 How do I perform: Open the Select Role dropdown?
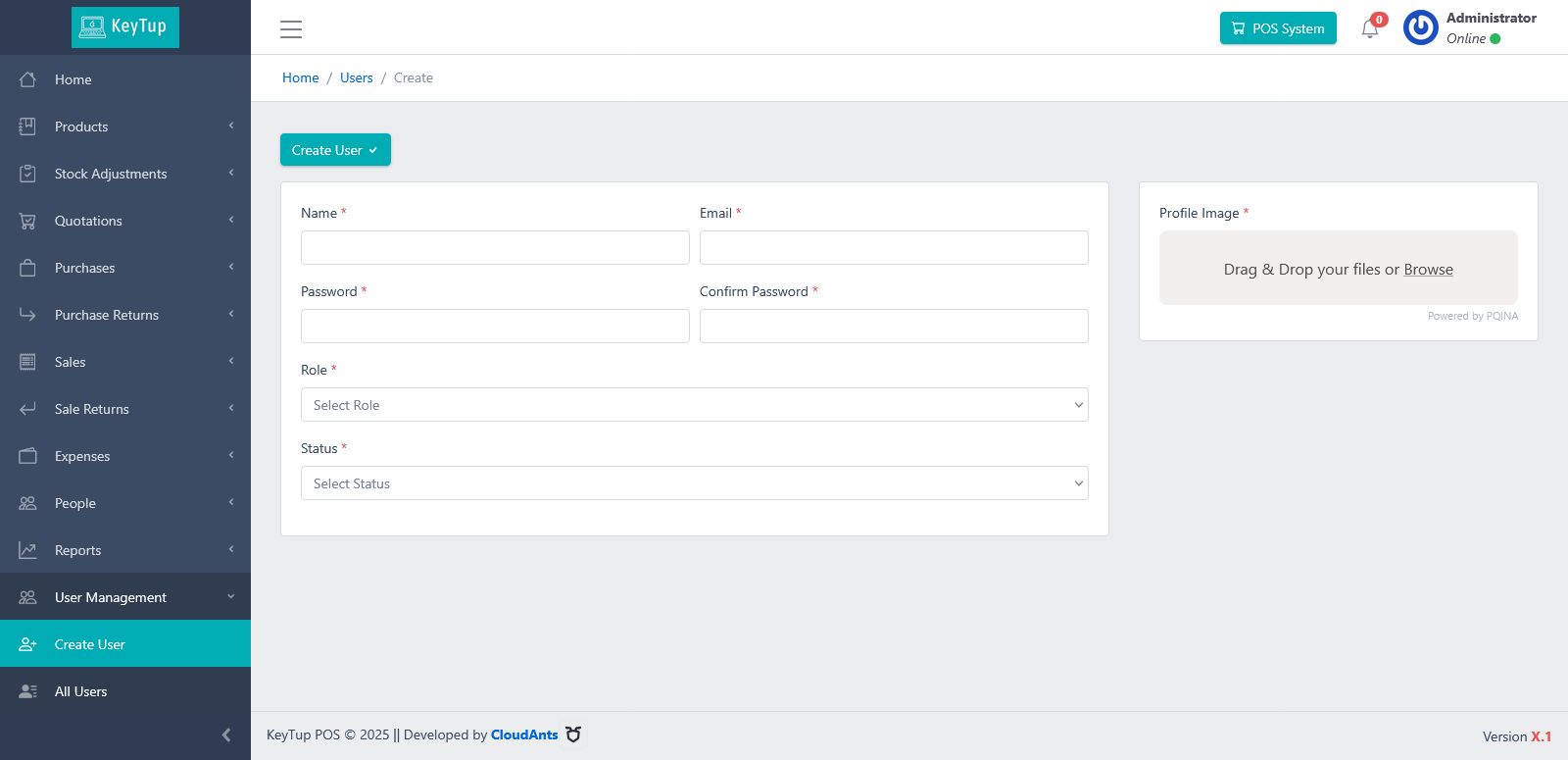(694, 405)
